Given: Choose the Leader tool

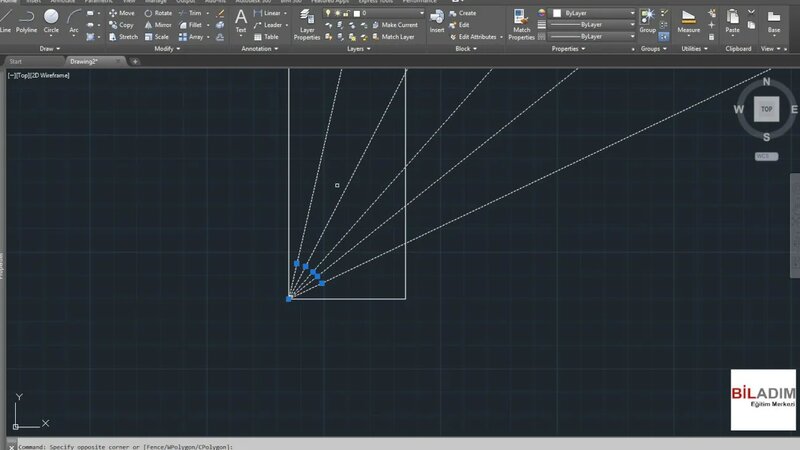Looking at the screenshot, I should tap(268, 25).
